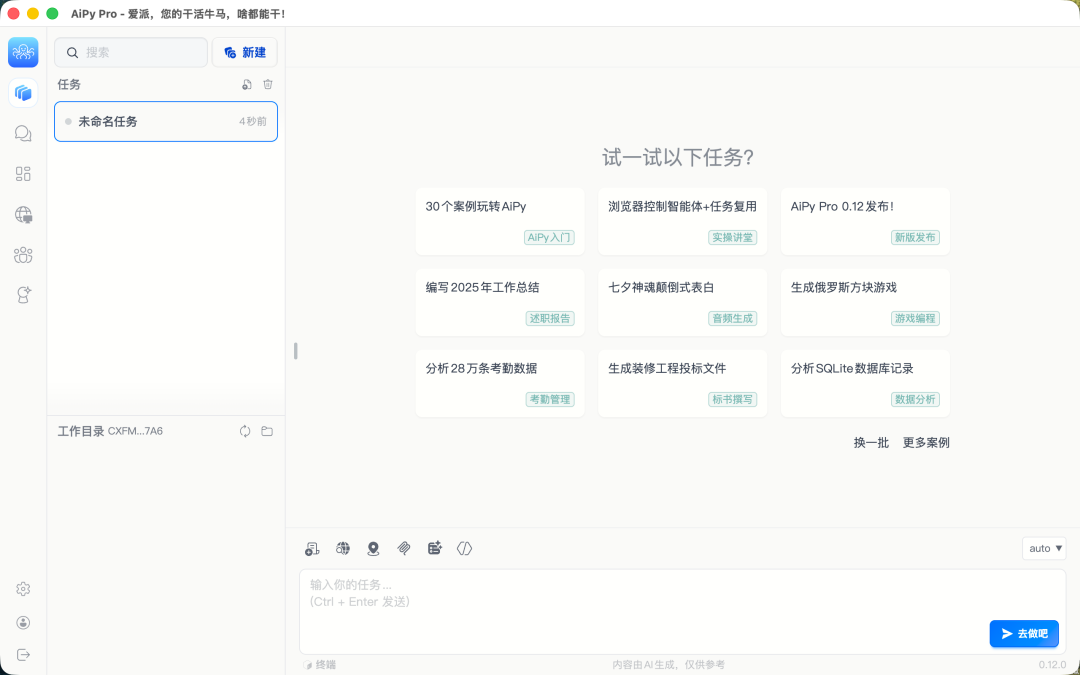Select the 分析SQLite数据库记录 card

point(865,383)
